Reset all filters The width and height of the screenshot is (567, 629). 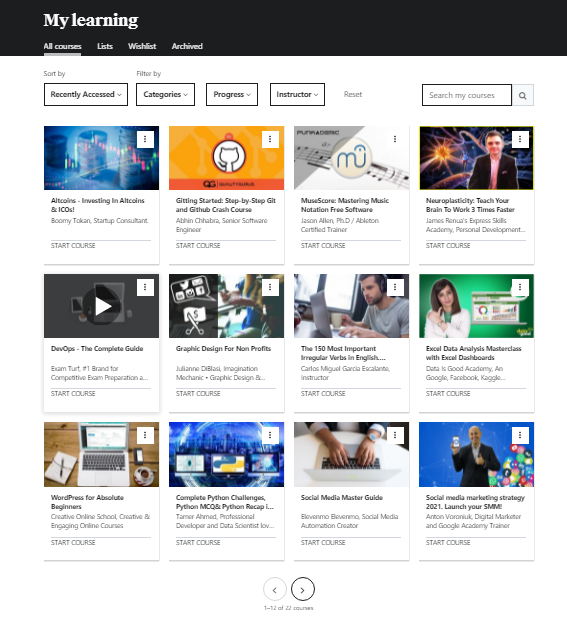tap(353, 95)
